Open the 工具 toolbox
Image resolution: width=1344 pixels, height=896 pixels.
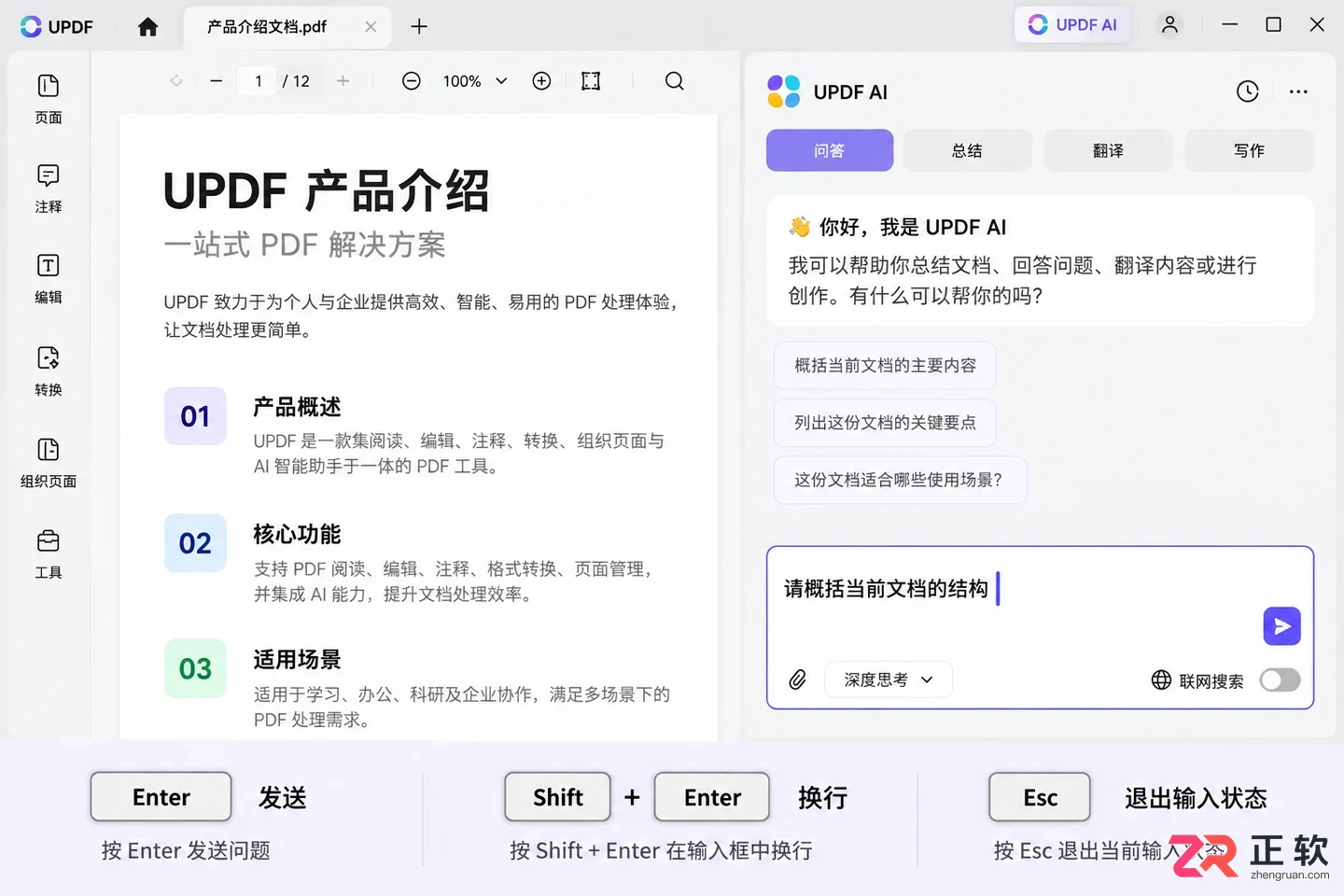click(49, 554)
